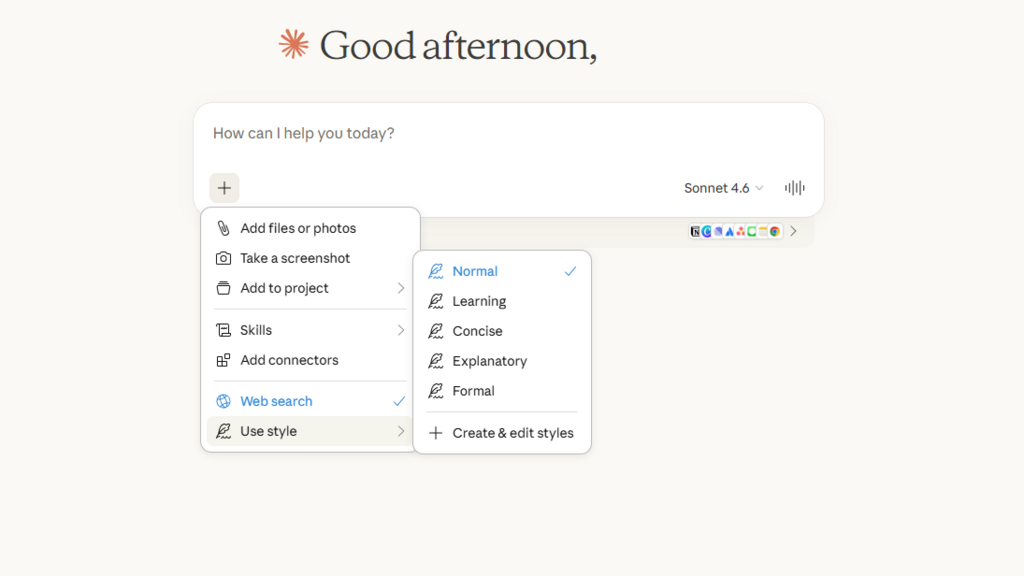Click the plus attachment button

[x=224, y=188]
